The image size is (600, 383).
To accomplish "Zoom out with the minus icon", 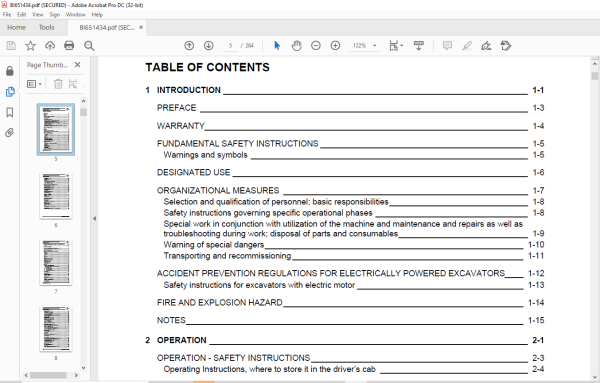I will click(x=316, y=46).
